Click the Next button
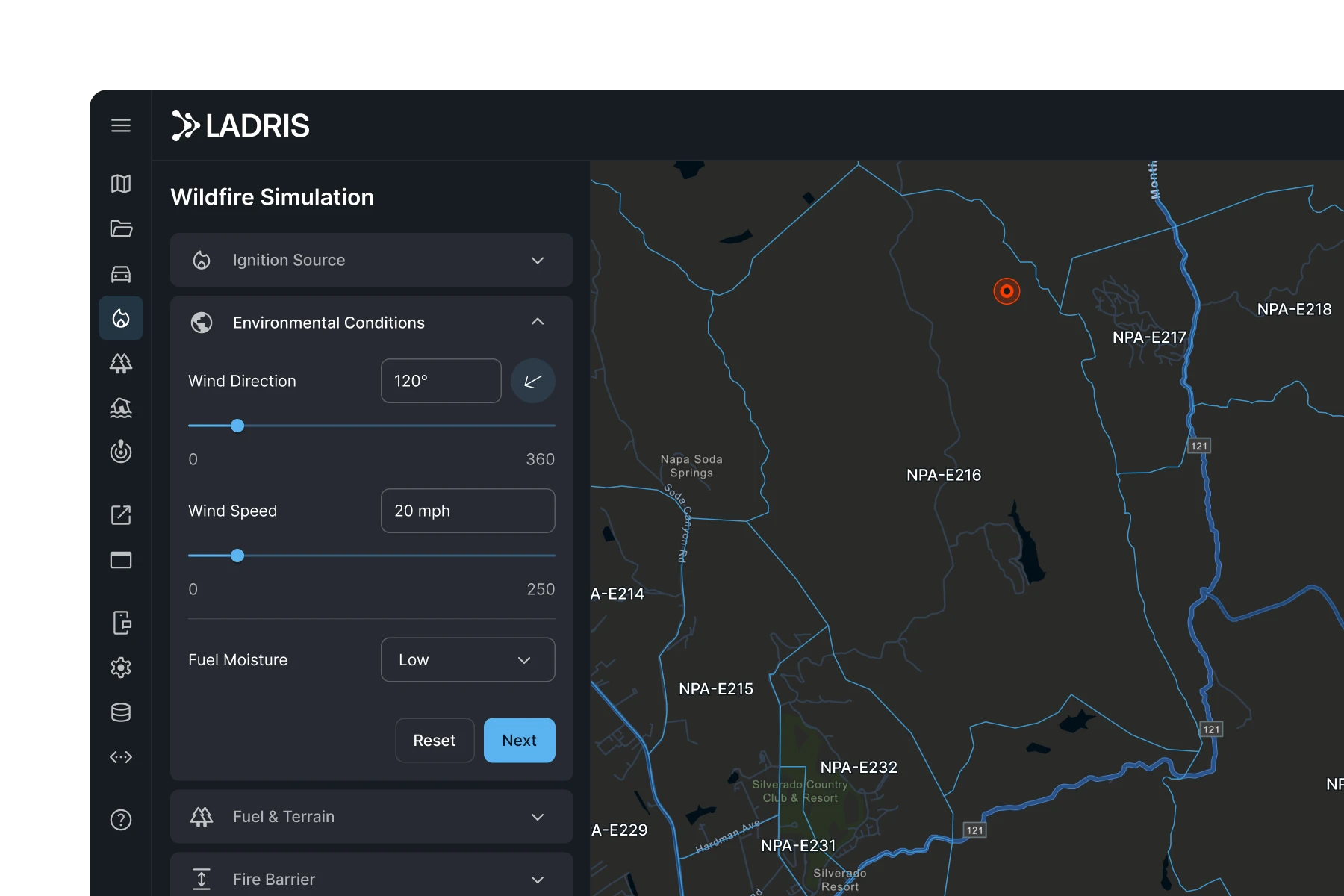 tap(519, 740)
